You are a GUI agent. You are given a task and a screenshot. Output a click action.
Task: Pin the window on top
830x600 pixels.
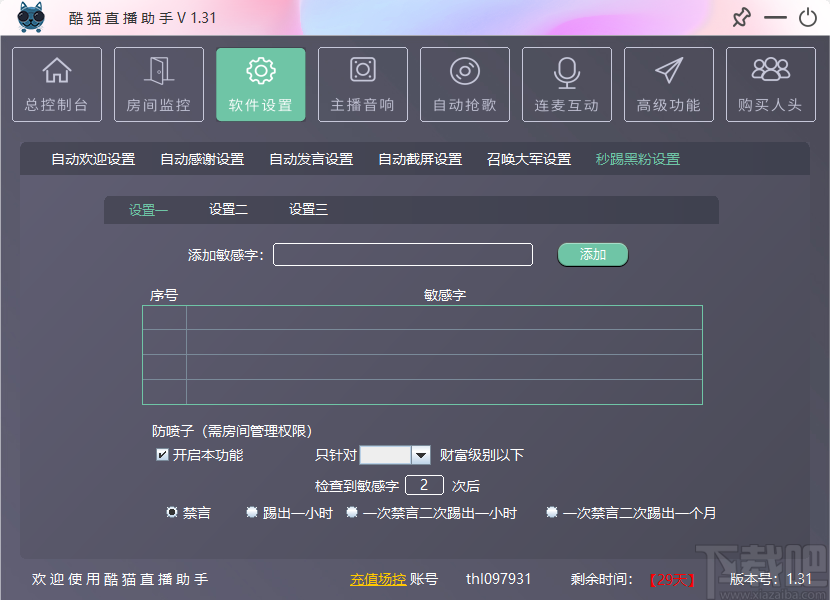coord(741,17)
